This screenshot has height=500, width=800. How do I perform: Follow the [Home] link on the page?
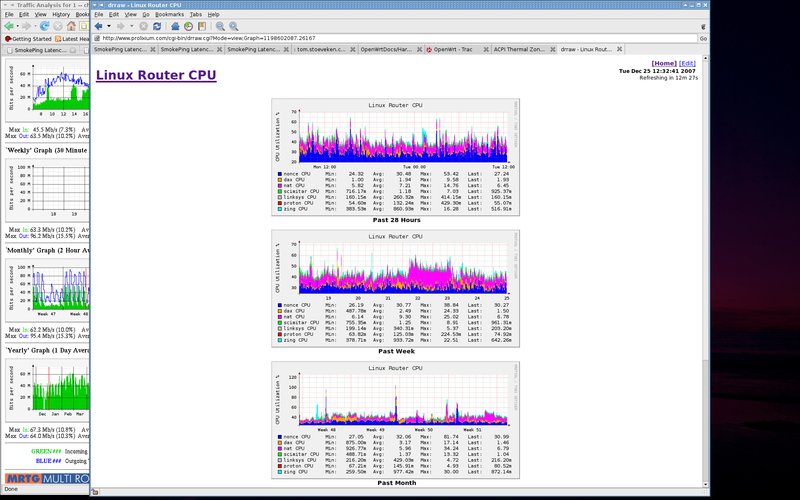coord(664,63)
